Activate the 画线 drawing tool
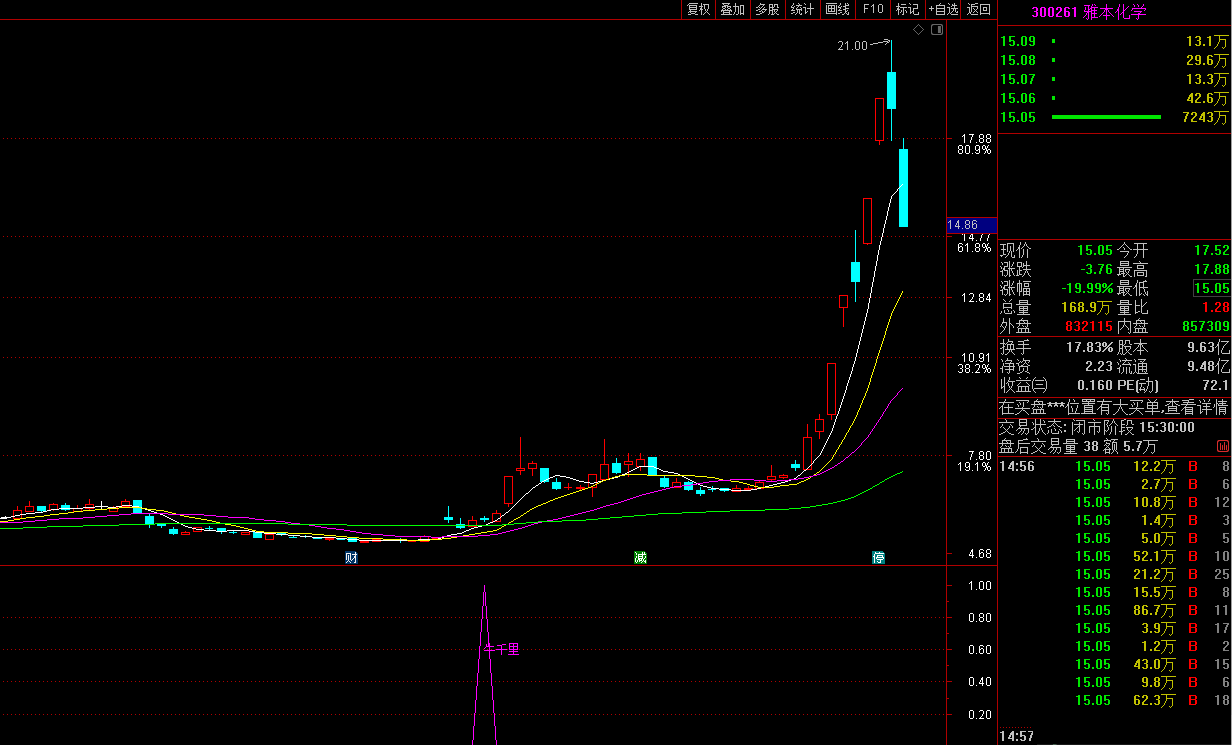This screenshot has width=1232, height=745. click(836, 9)
